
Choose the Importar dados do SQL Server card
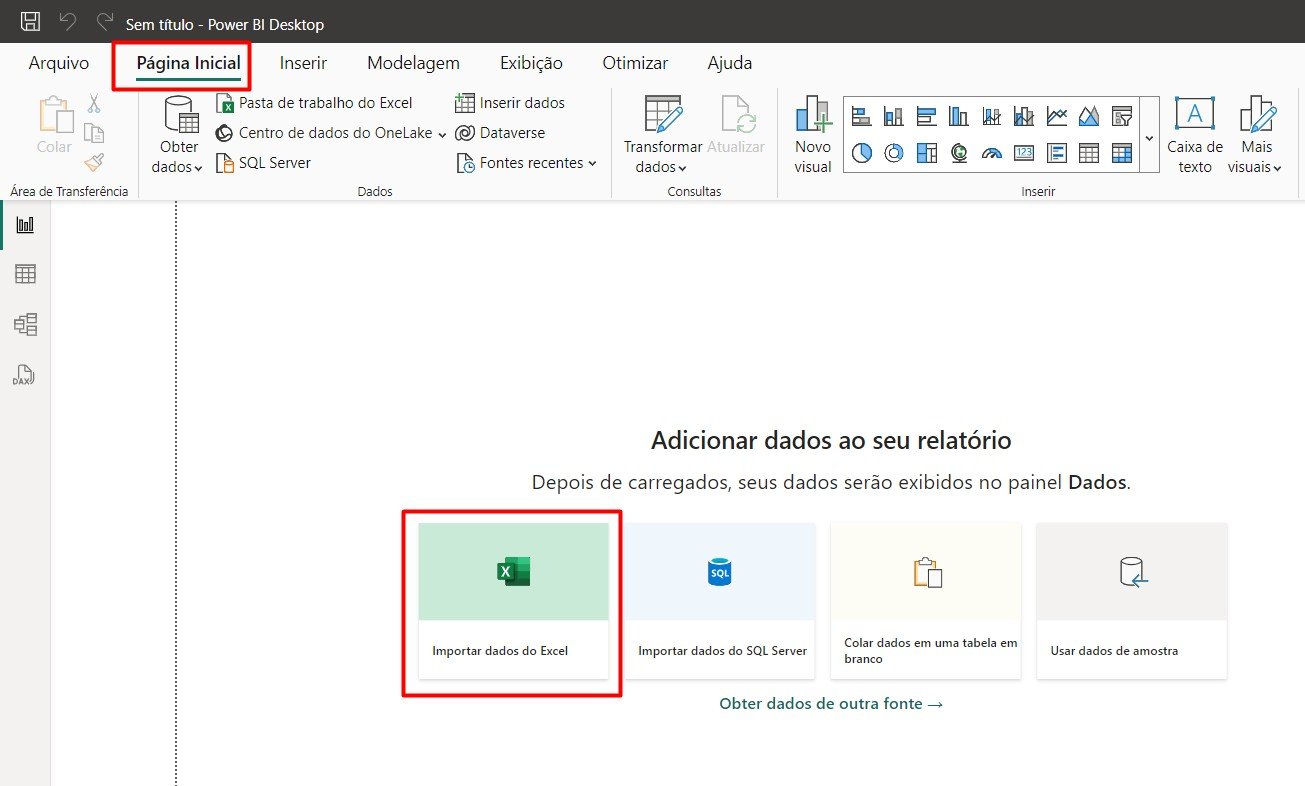tap(720, 601)
